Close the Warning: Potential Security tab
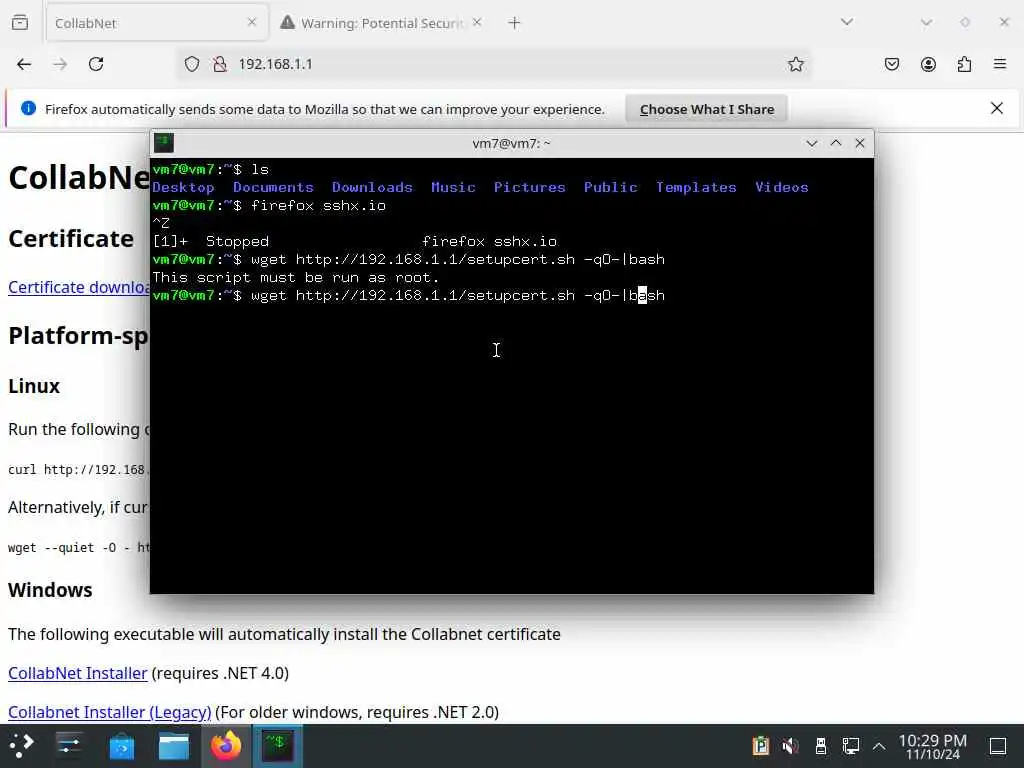Screen dimensions: 1024x768 [477, 22]
